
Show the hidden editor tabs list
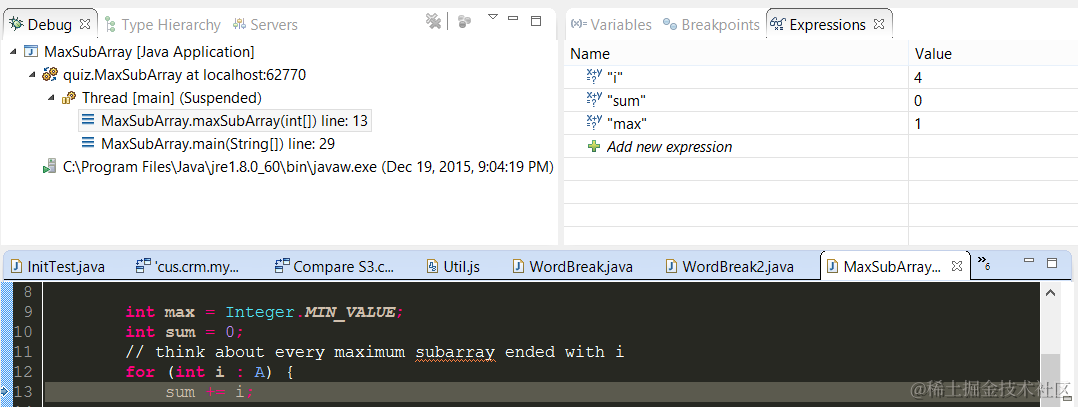pos(982,261)
